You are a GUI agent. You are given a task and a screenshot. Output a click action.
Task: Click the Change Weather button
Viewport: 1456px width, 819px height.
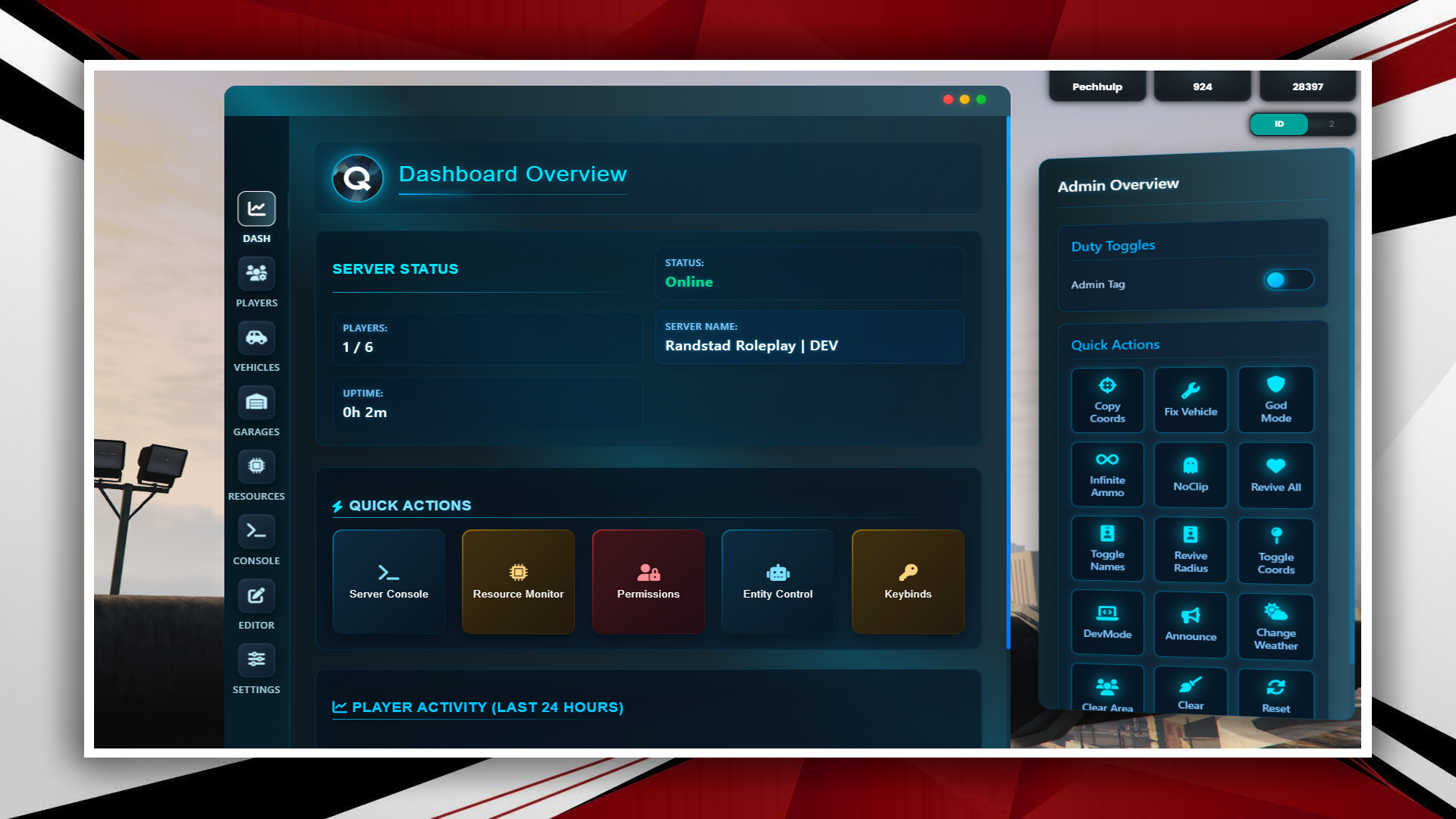pos(1276,627)
